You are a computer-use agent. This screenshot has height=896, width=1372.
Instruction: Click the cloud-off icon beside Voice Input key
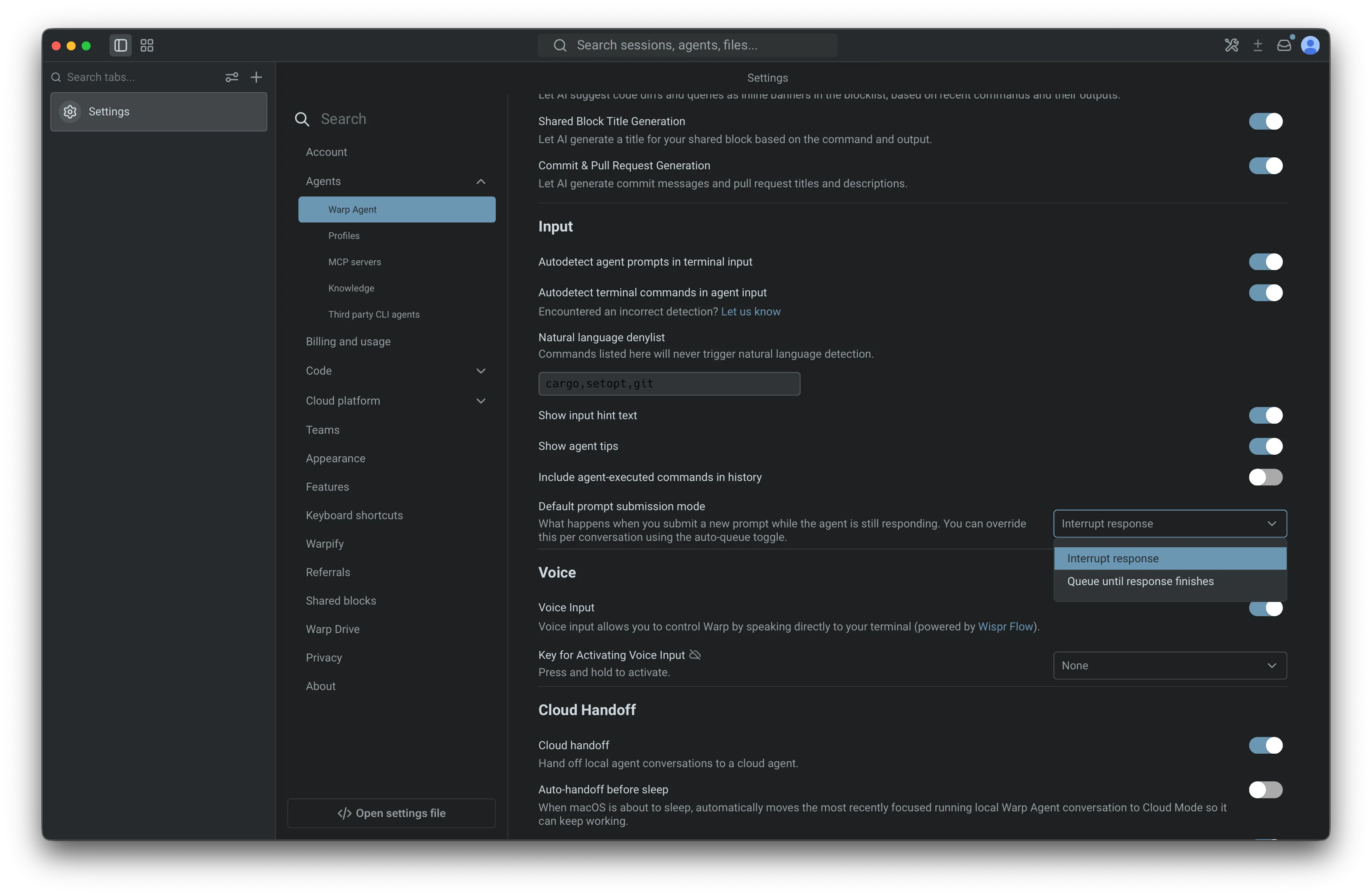695,654
